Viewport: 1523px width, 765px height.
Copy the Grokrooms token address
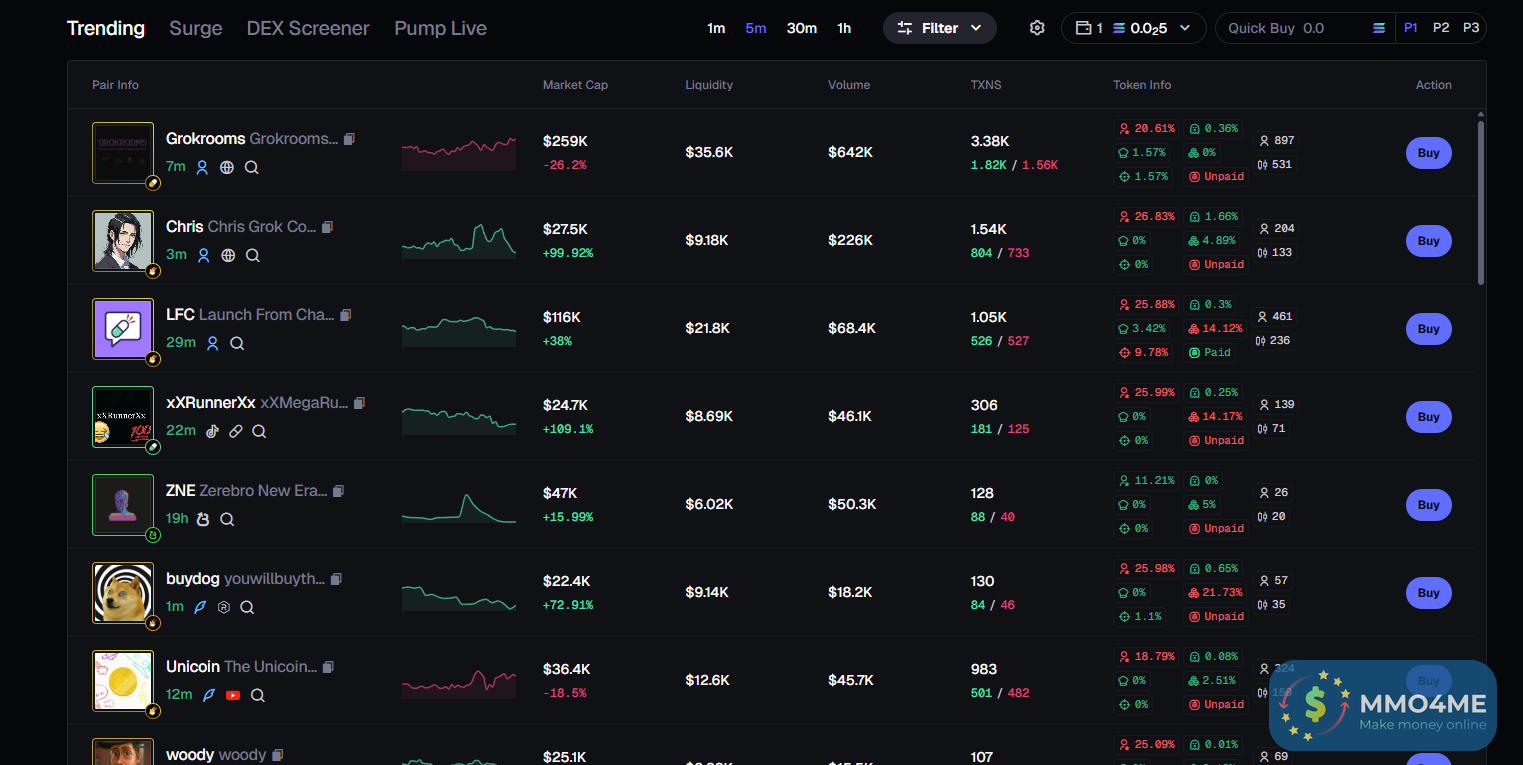click(x=349, y=139)
